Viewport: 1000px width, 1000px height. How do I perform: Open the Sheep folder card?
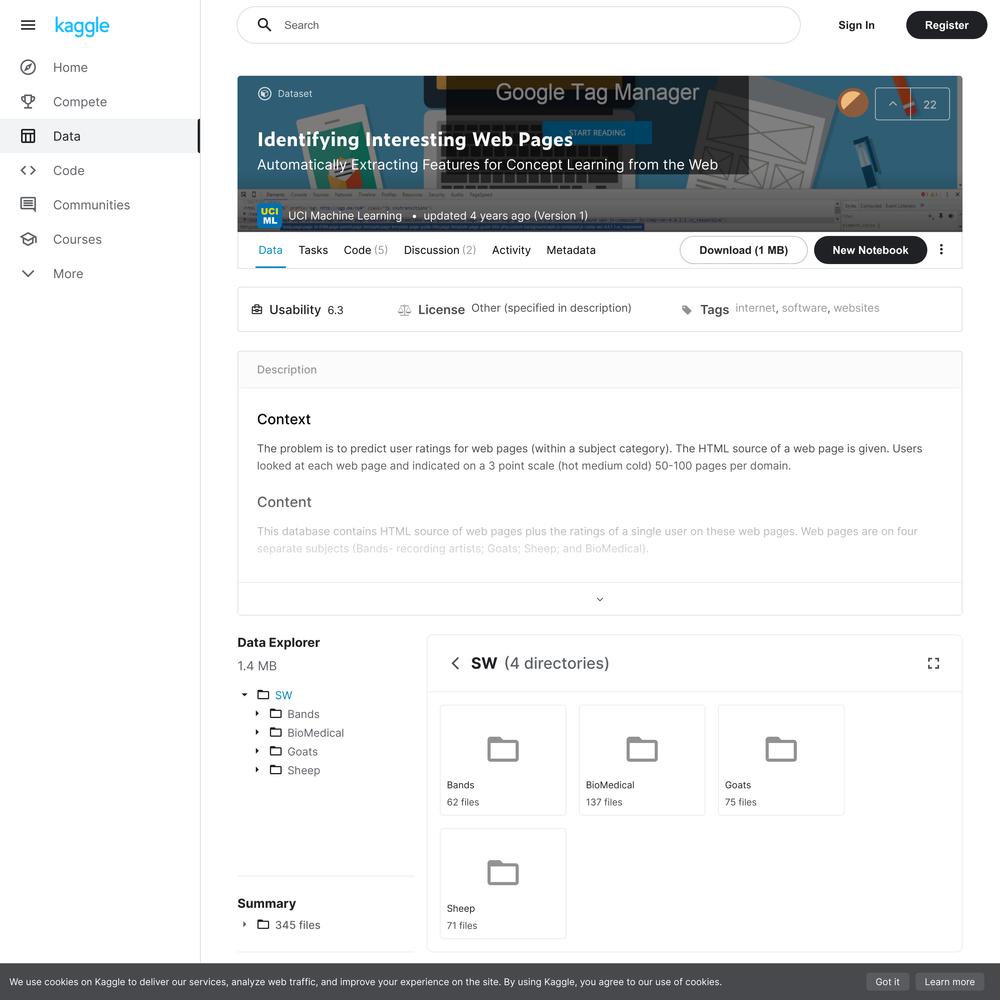click(x=503, y=883)
